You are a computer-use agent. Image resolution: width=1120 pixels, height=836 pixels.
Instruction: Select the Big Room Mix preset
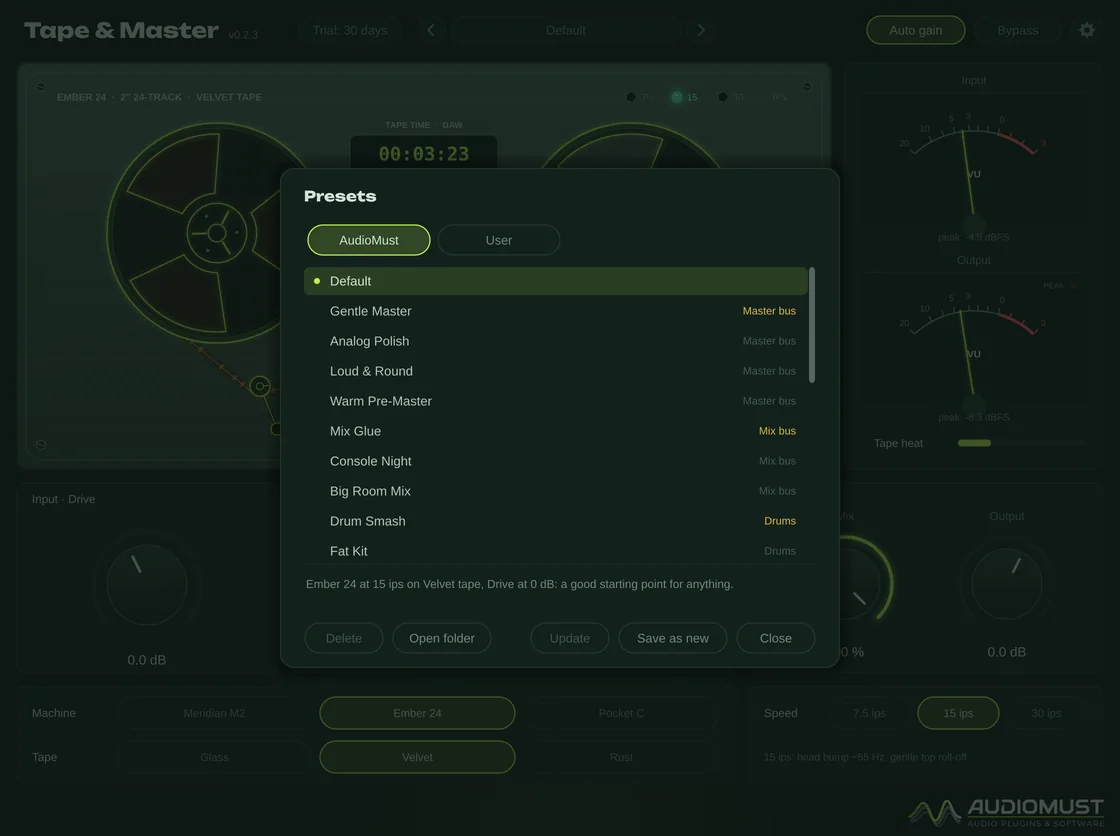556,491
